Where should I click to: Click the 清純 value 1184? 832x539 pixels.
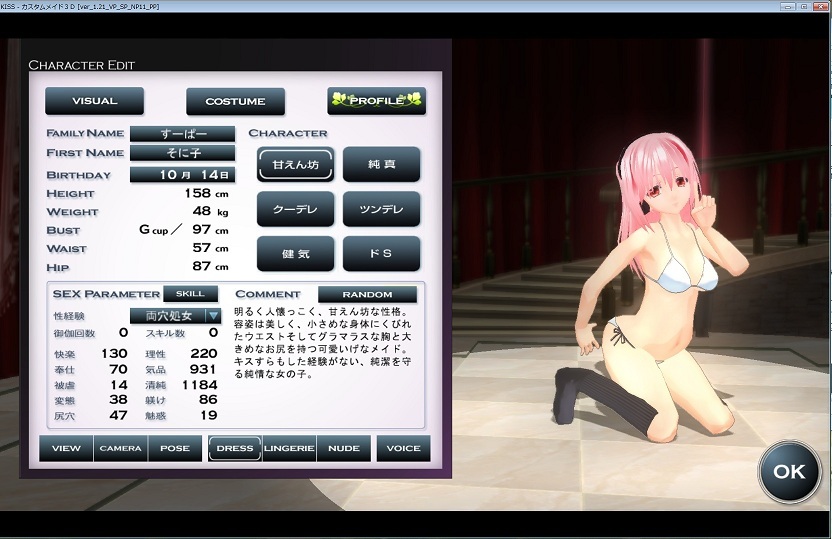pyautogui.click(x=200, y=385)
